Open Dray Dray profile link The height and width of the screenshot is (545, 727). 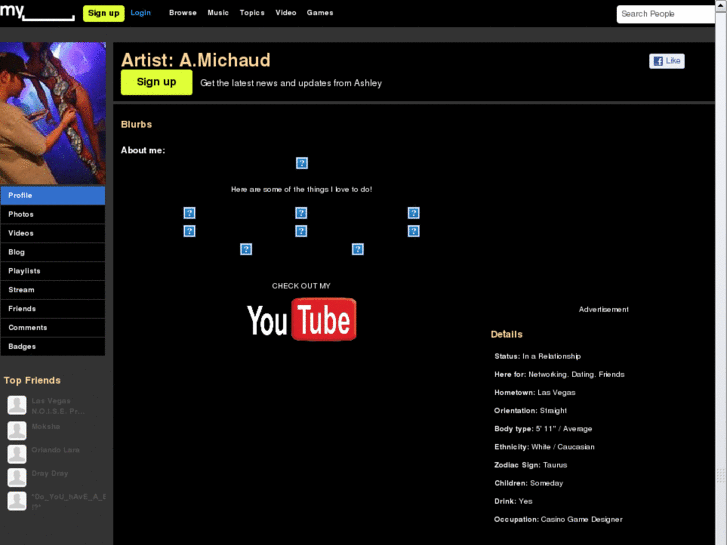(50, 474)
